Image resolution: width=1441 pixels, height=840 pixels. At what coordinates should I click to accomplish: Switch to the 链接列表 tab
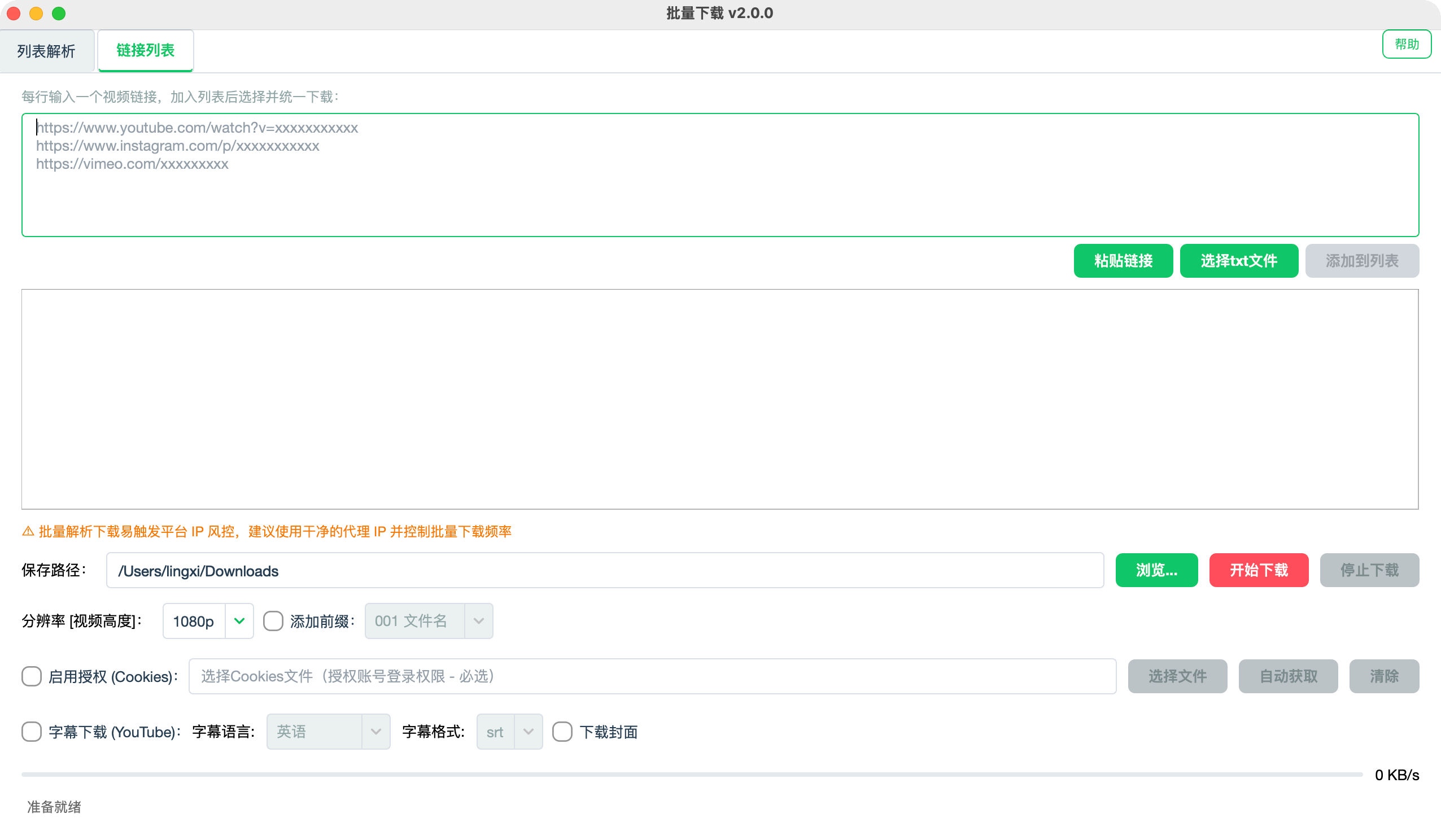tap(145, 50)
